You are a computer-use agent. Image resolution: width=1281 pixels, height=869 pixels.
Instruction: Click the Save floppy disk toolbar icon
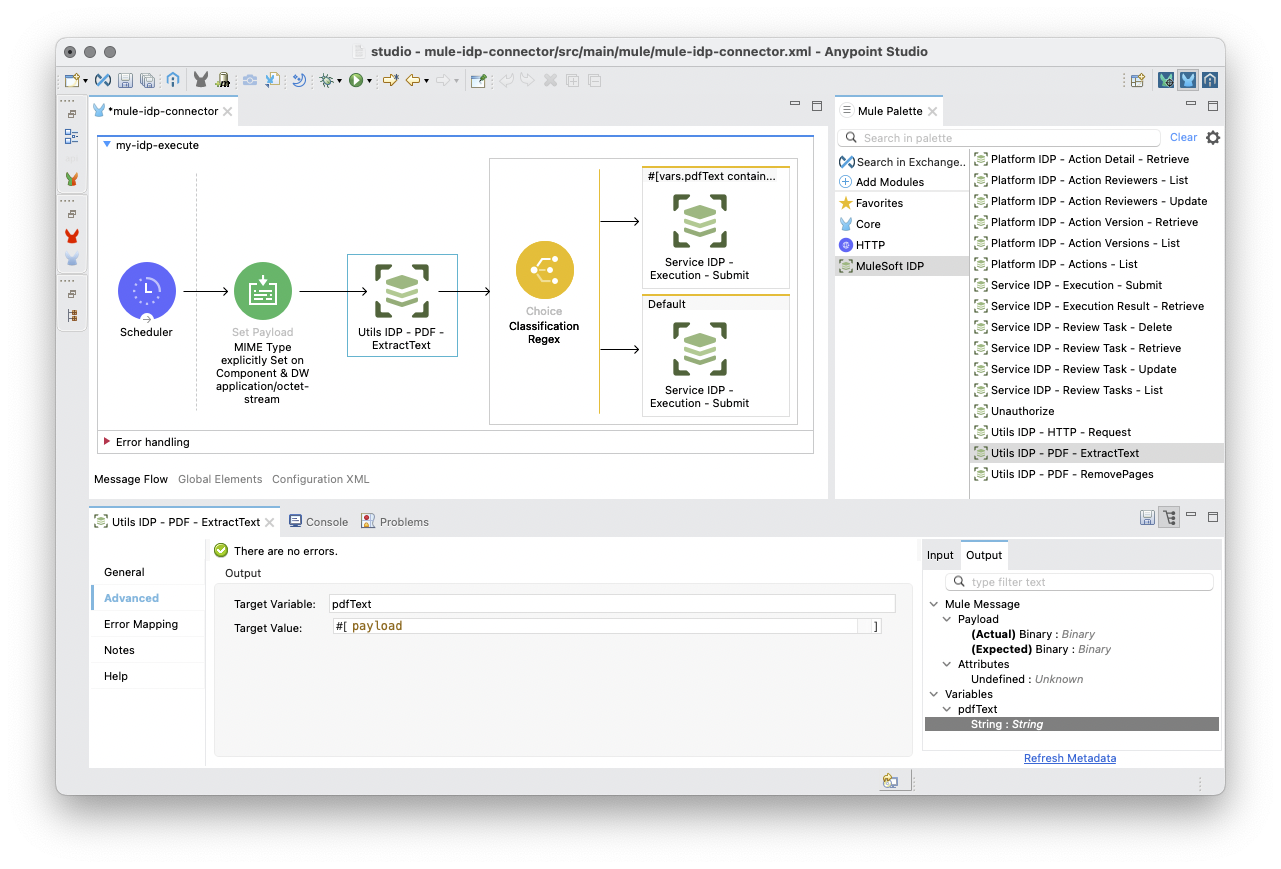[x=126, y=80]
